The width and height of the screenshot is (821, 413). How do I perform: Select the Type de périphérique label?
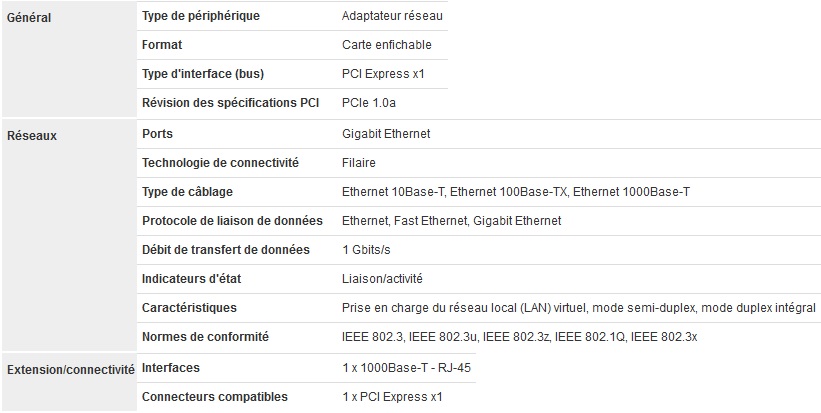pyautogui.click(x=201, y=16)
